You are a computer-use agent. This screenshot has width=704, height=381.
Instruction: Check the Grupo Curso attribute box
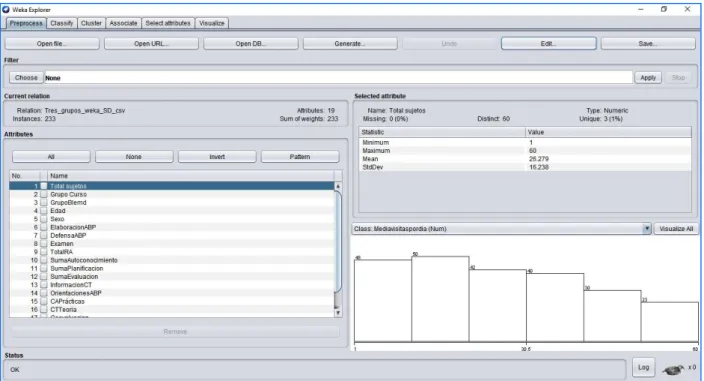point(44,194)
